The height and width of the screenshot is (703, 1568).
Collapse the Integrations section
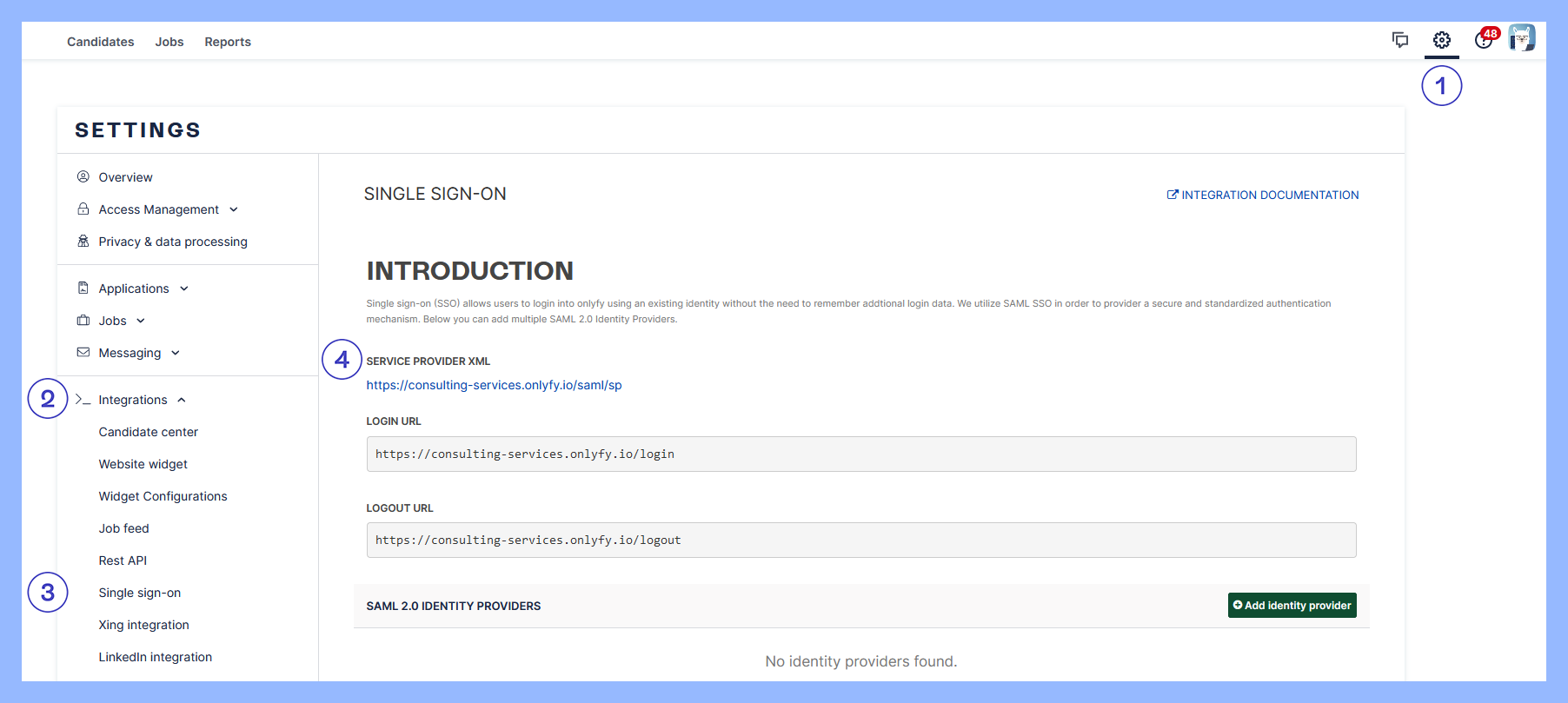coord(142,400)
